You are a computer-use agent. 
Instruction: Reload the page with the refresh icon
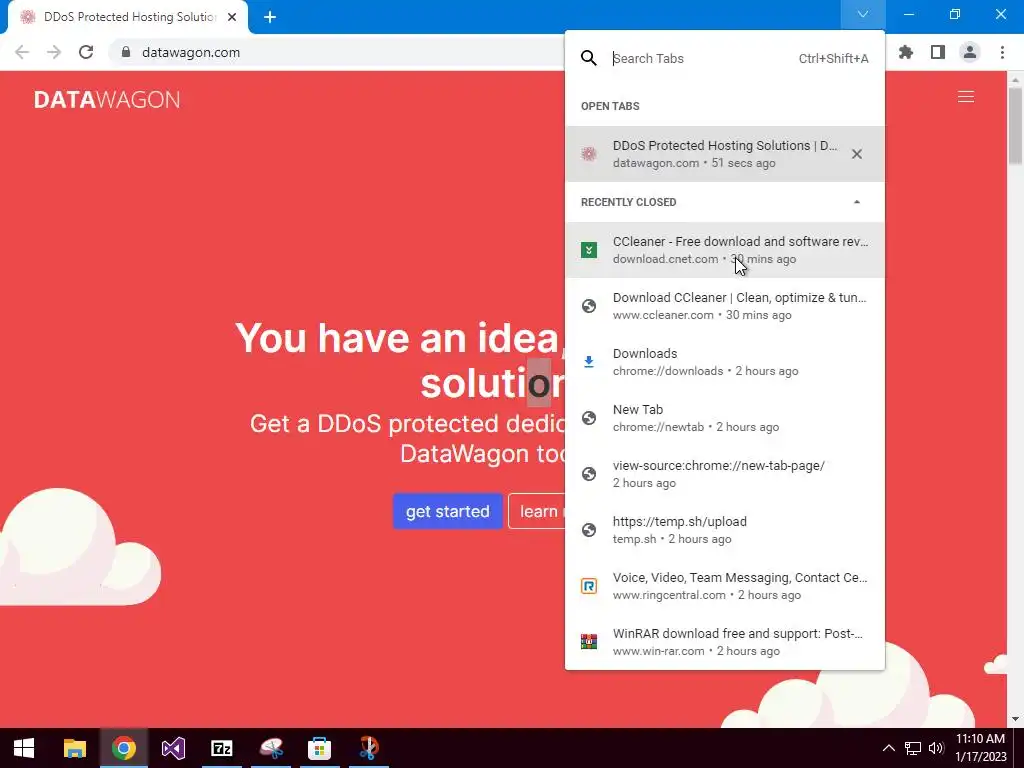[x=86, y=52]
